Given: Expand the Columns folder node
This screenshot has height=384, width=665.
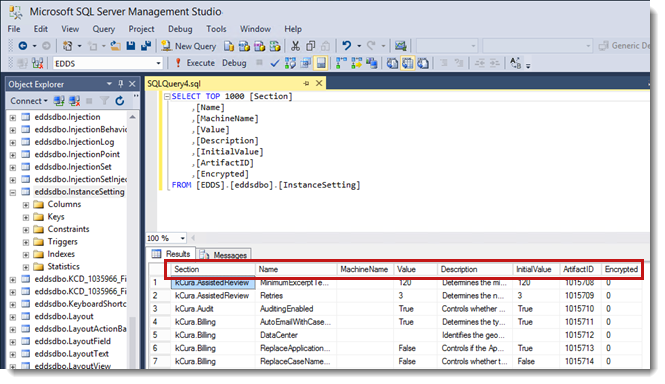Looking at the screenshot, I should (26, 205).
